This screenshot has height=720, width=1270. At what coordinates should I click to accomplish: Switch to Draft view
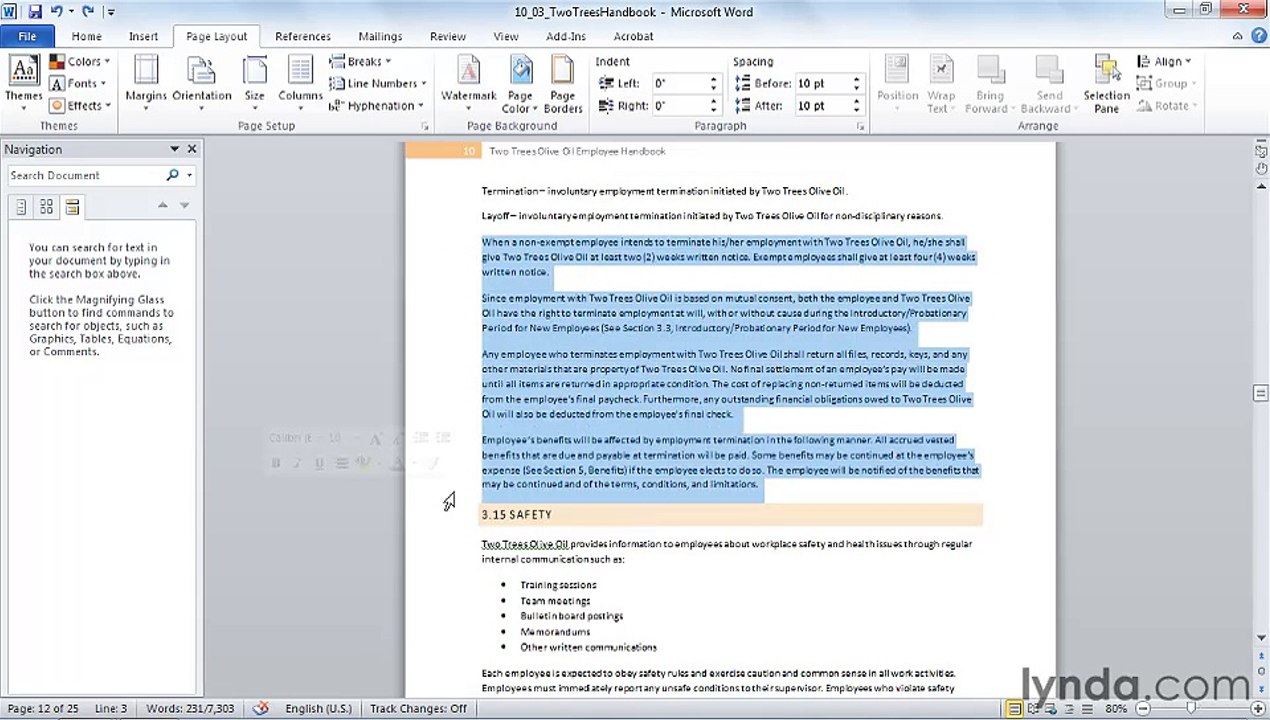(1087, 709)
